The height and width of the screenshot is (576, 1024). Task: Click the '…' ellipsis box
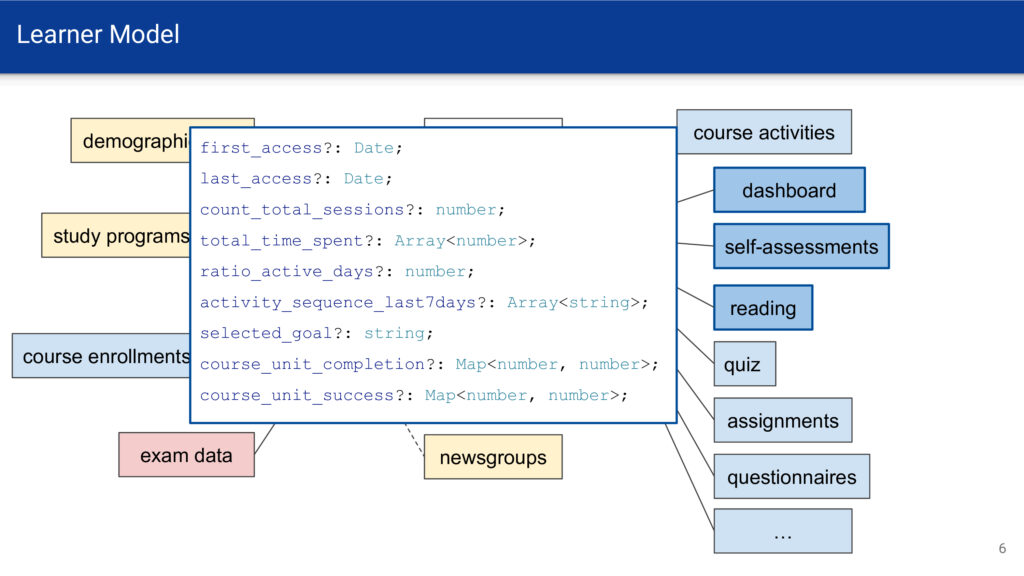783,531
